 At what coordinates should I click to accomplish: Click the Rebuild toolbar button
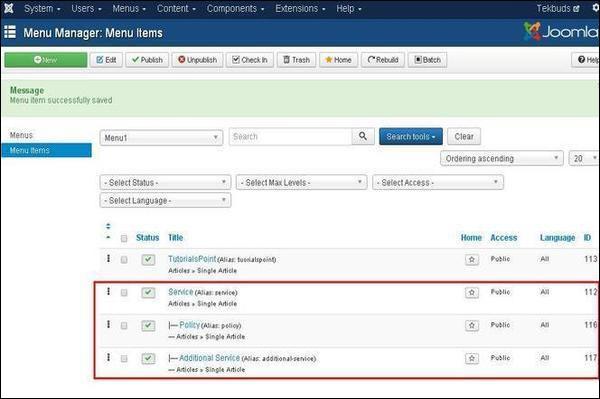click(x=383, y=60)
